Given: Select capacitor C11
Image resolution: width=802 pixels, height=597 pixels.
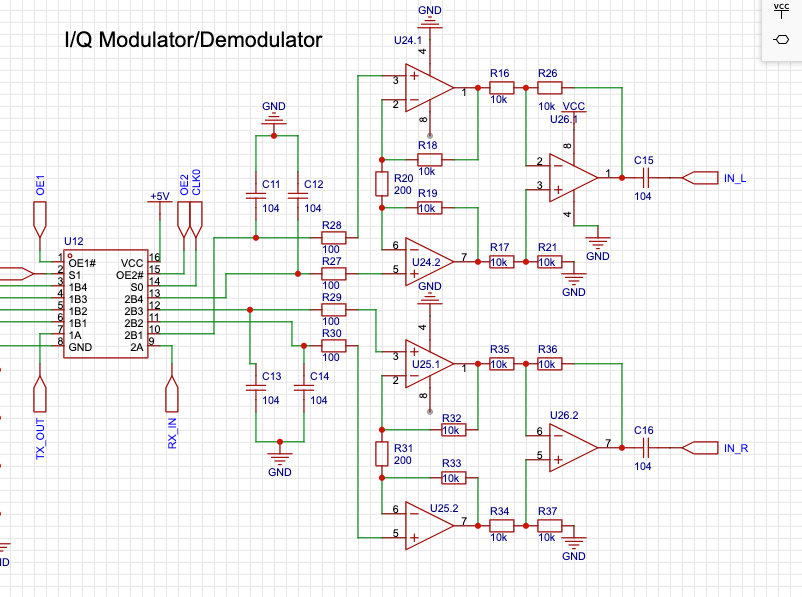Looking at the screenshot, I should click(x=257, y=199).
